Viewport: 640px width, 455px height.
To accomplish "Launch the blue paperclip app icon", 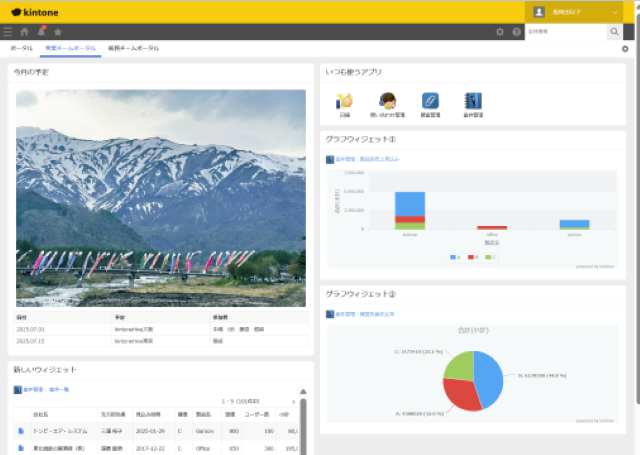I will tap(430, 105).
